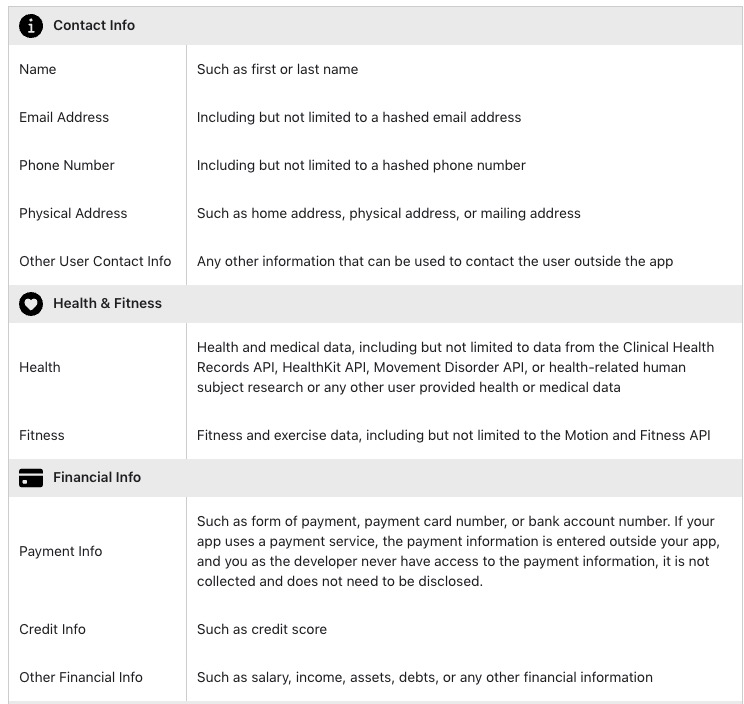
Task: Click the Name data type label
Action: [38, 69]
